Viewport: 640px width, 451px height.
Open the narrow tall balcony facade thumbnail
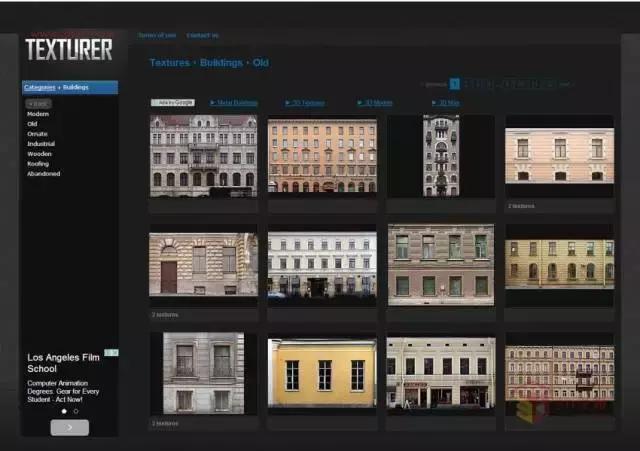tap(441, 156)
